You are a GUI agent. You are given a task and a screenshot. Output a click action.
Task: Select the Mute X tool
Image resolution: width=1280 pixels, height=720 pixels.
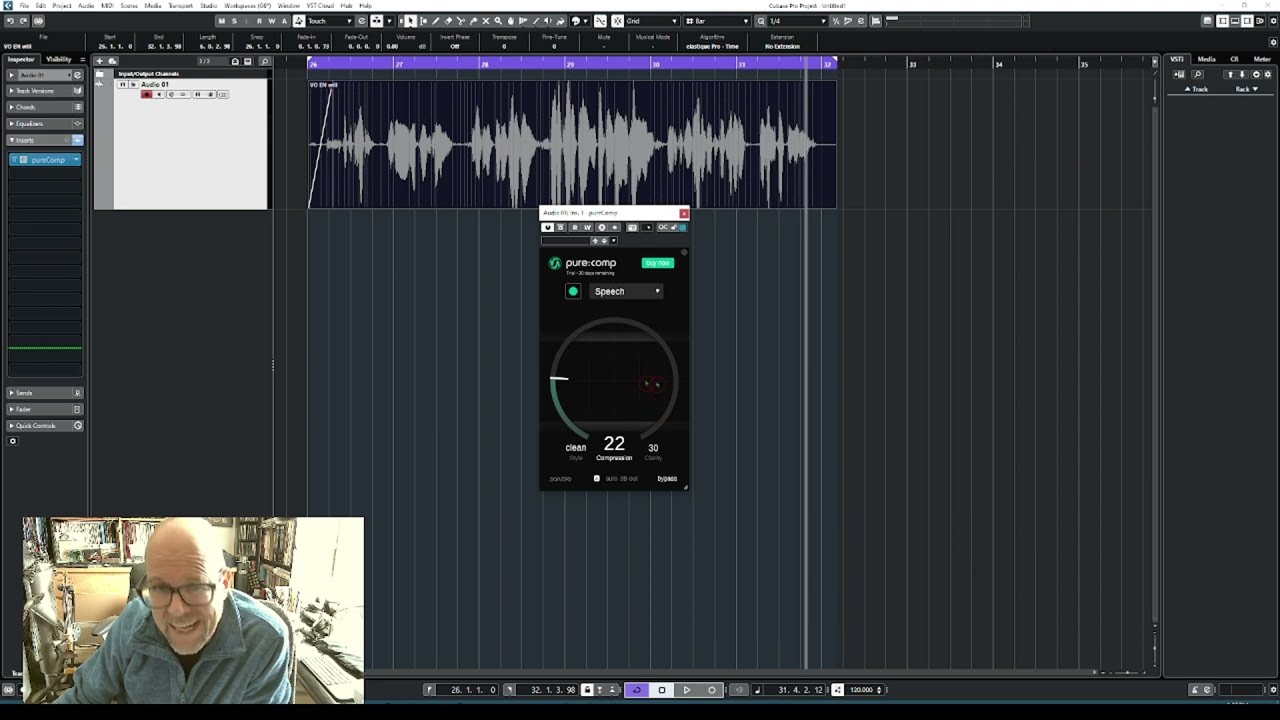[486, 21]
